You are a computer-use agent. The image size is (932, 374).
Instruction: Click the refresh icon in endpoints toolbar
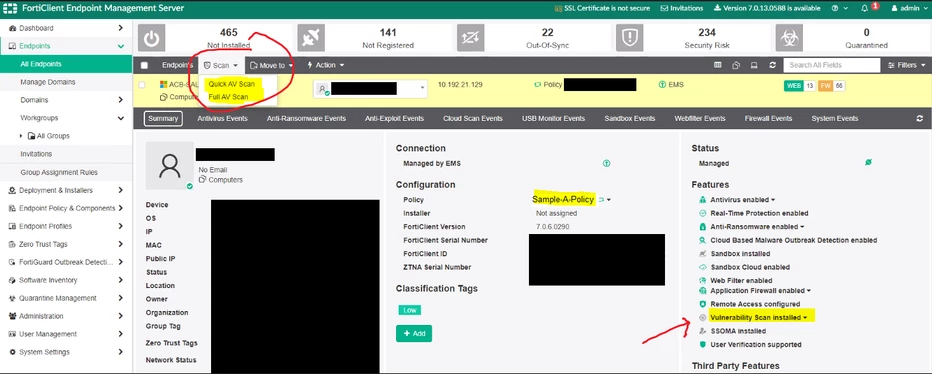pyautogui.click(x=772, y=65)
